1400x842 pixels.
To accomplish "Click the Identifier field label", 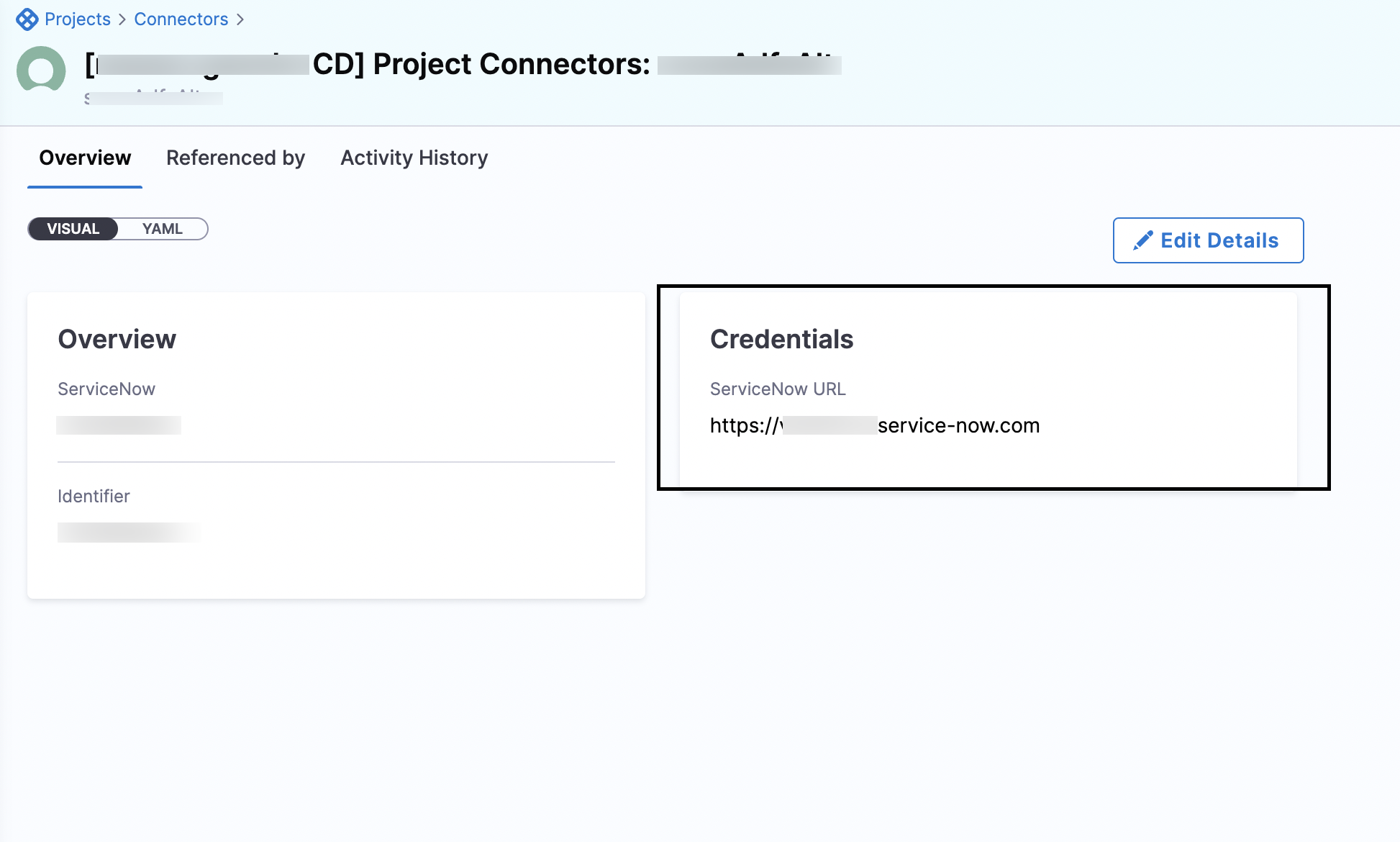I will [x=94, y=496].
